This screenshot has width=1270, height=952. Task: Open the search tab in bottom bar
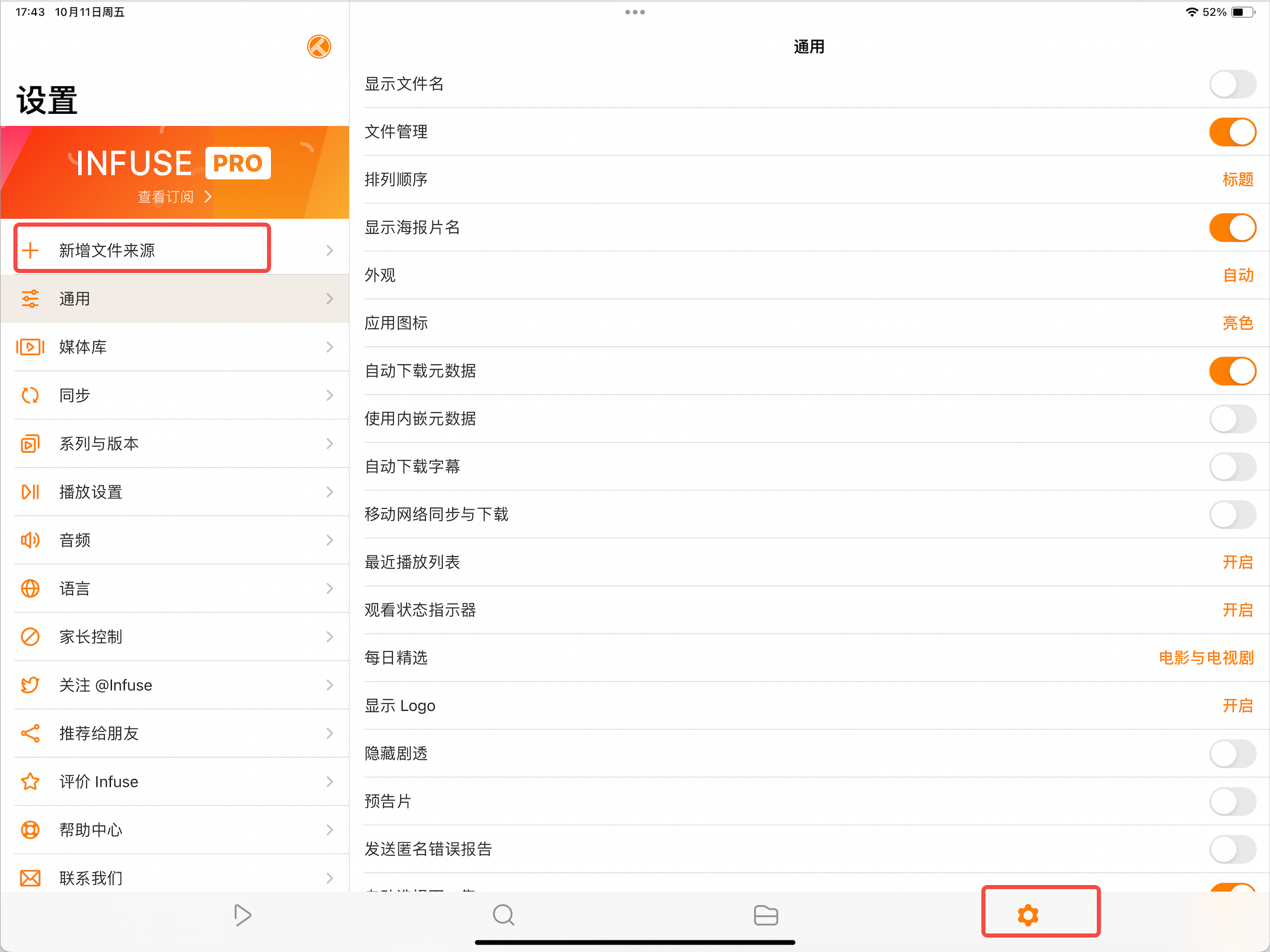coord(504,915)
